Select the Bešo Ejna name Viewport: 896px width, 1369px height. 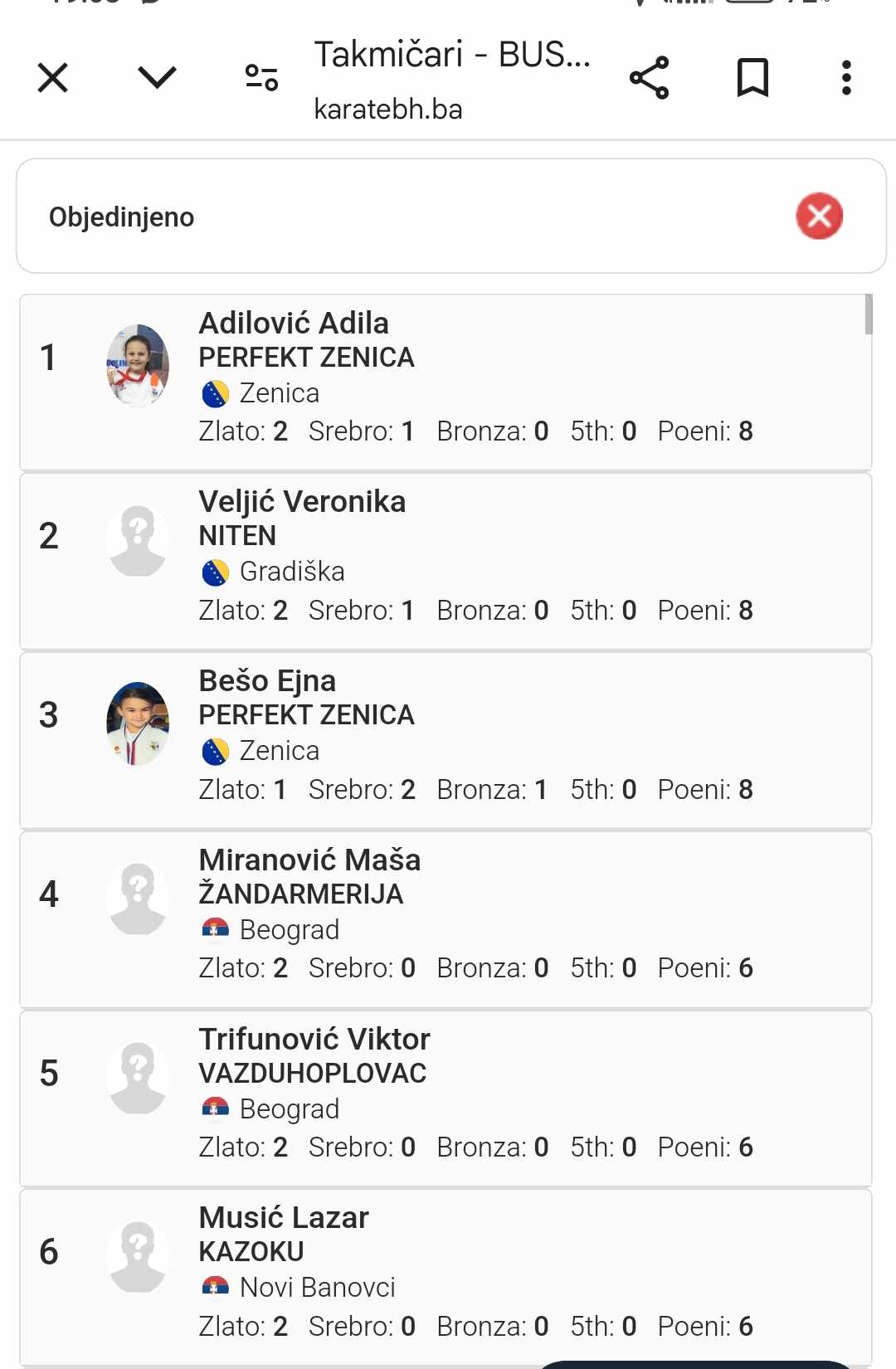pos(267,681)
